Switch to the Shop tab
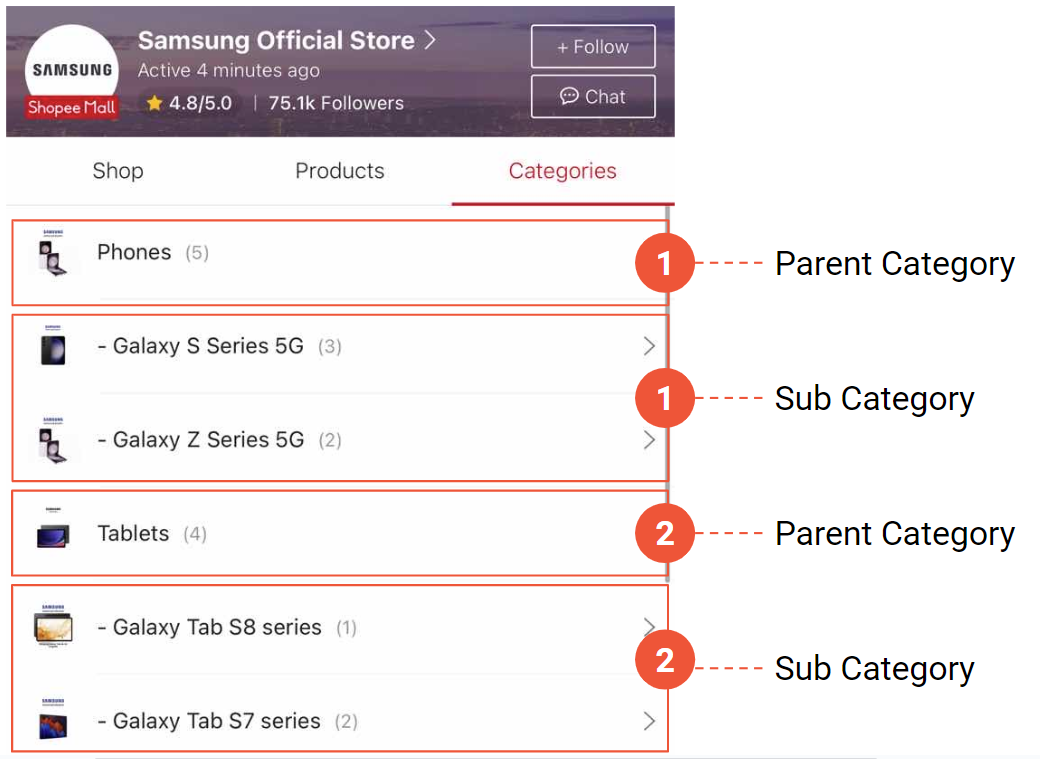Viewport: 1040px width, 759px height. pos(117,171)
